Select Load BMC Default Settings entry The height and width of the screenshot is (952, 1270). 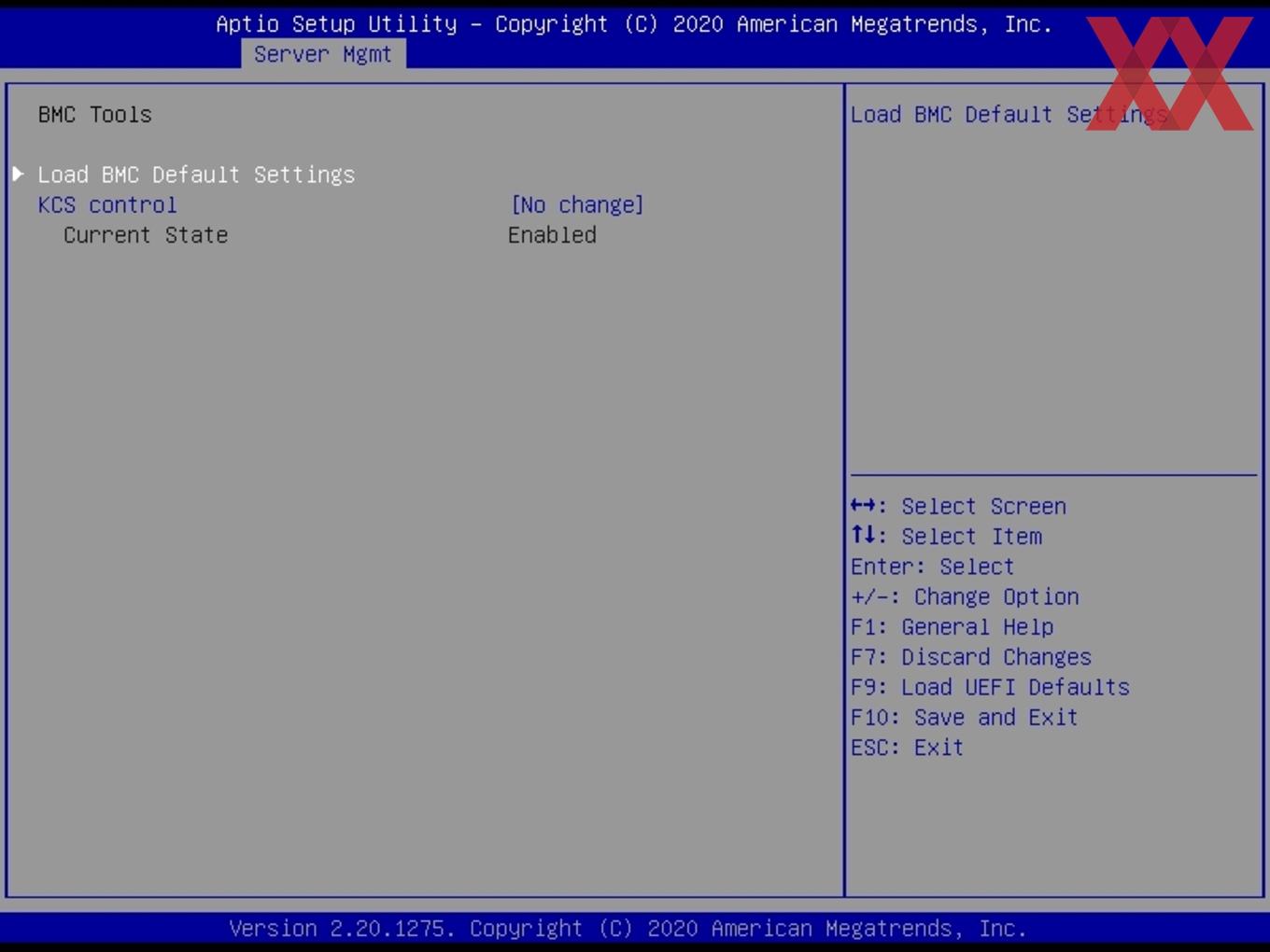[x=196, y=175]
